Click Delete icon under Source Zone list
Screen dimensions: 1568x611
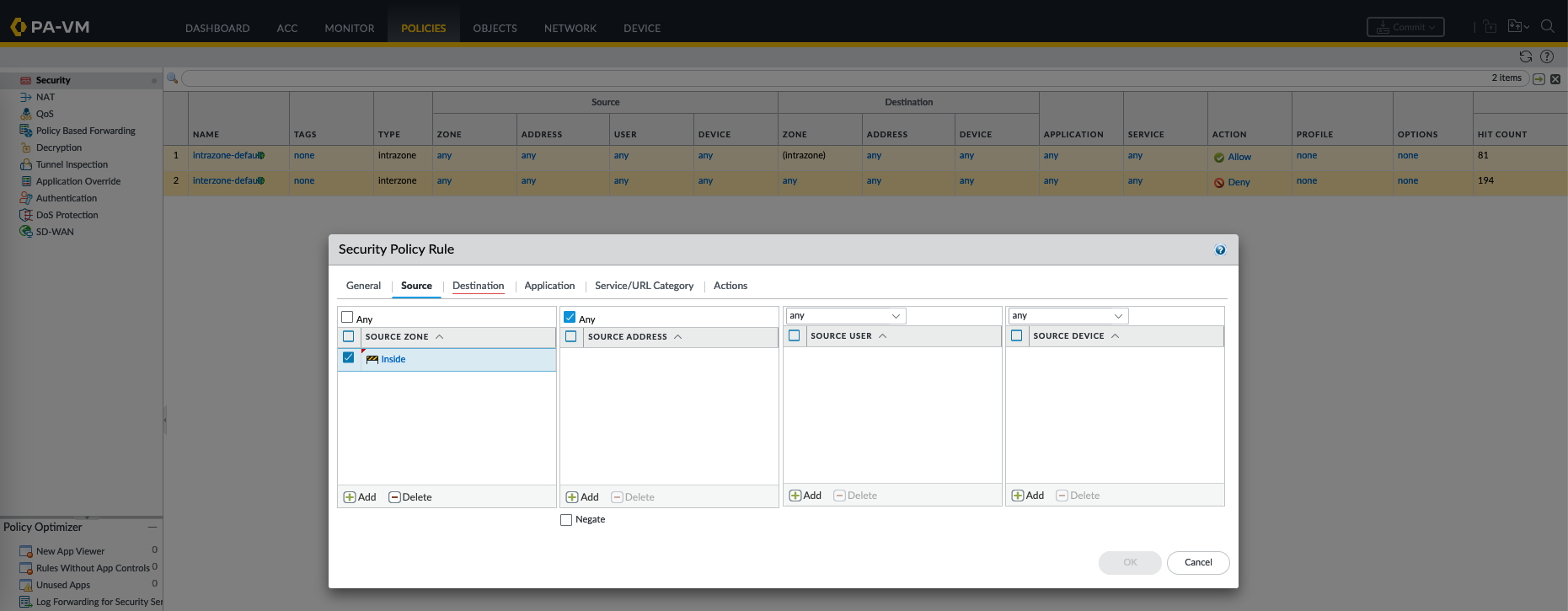click(x=394, y=497)
